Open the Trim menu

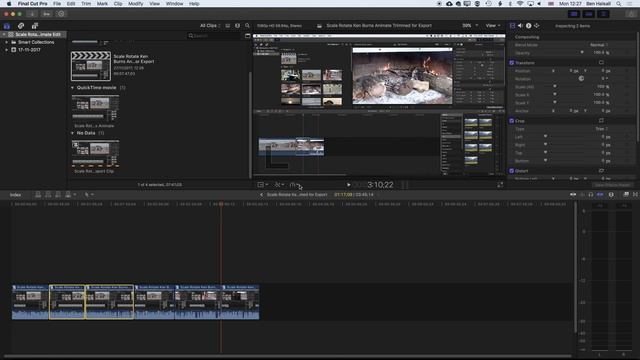pyautogui.click(x=86, y=4)
